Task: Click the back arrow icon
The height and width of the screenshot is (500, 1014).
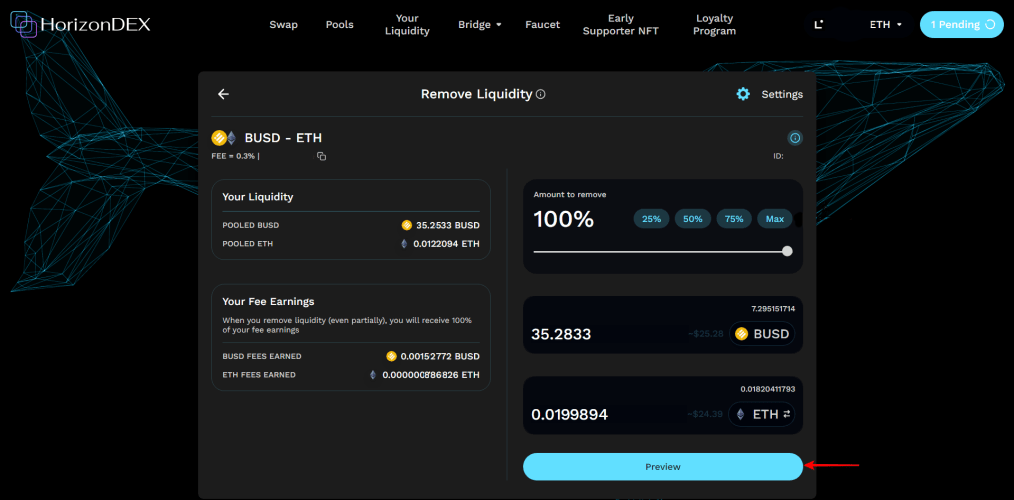Action: click(223, 94)
